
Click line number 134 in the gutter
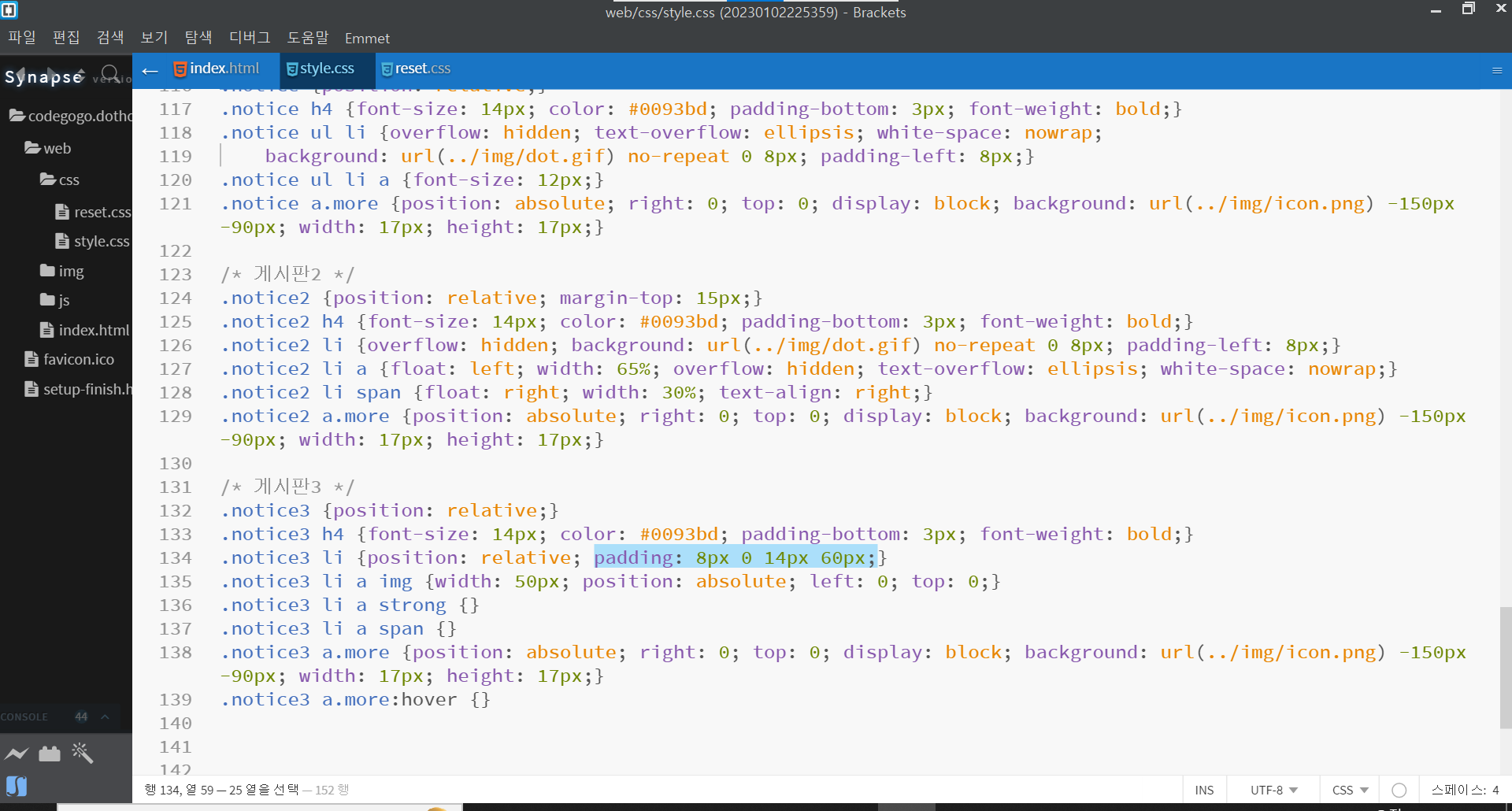[x=175, y=557]
